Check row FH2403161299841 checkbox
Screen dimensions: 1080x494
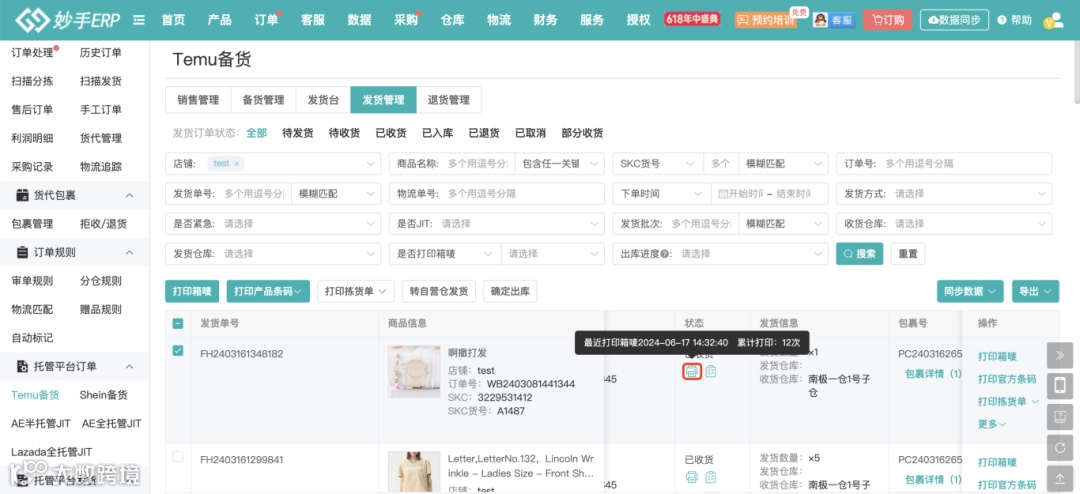[x=178, y=456]
